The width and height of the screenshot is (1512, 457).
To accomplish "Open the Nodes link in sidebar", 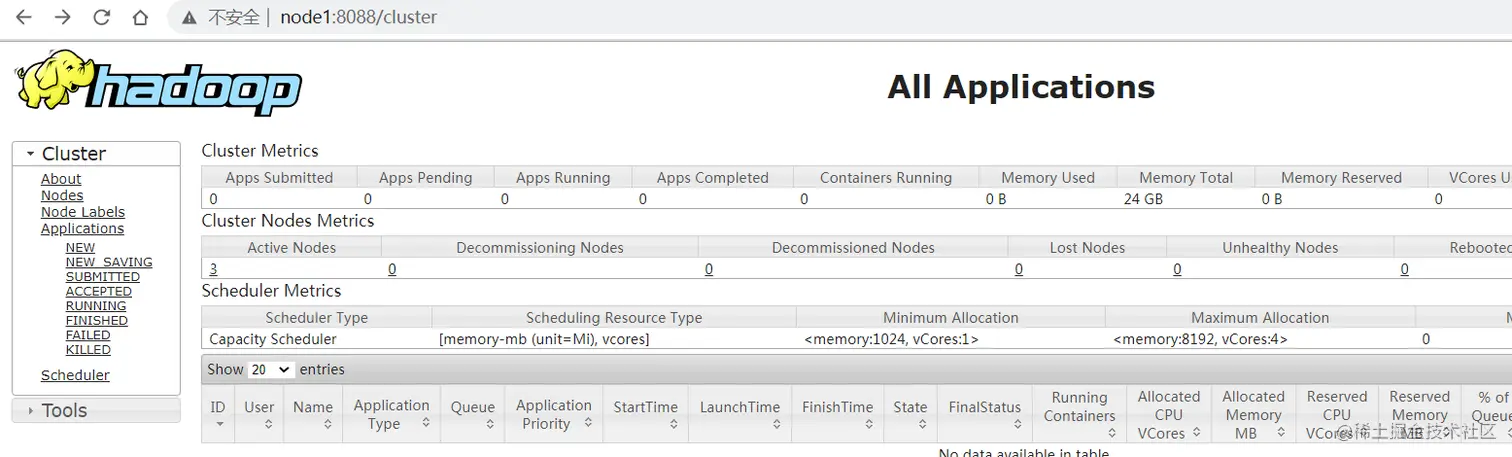I will point(62,195).
